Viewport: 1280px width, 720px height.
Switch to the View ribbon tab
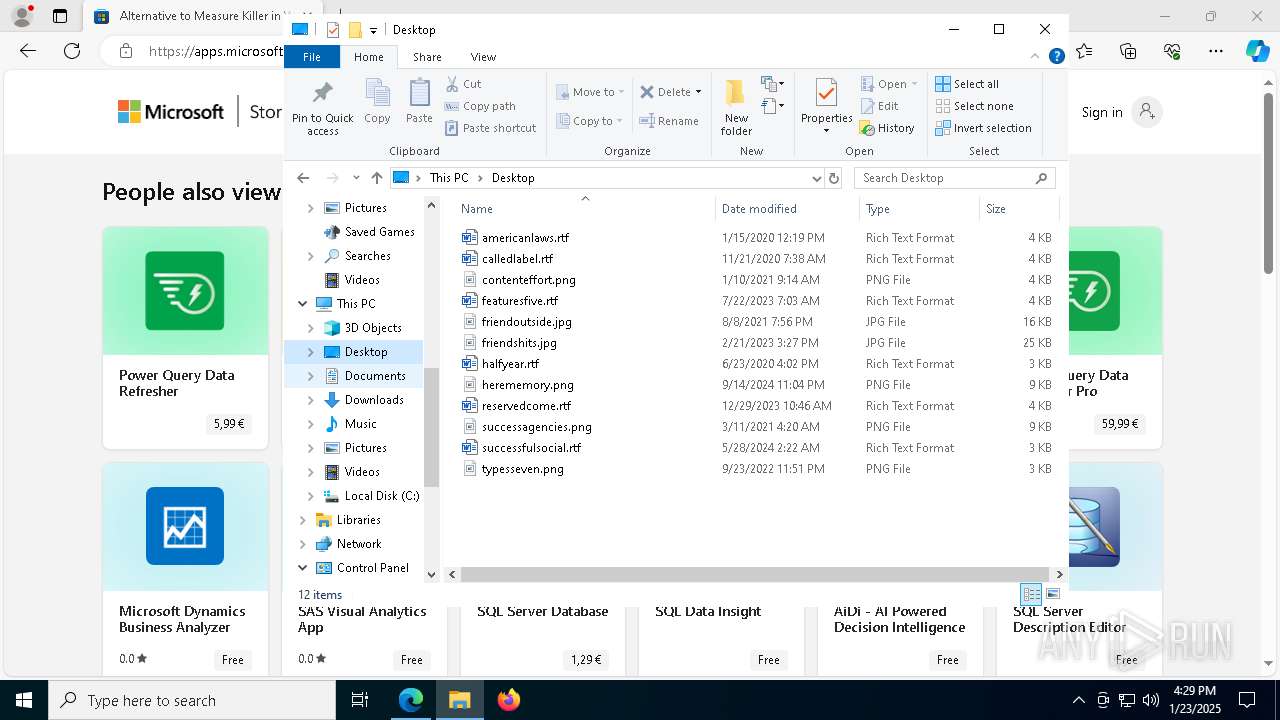coord(483,57)
